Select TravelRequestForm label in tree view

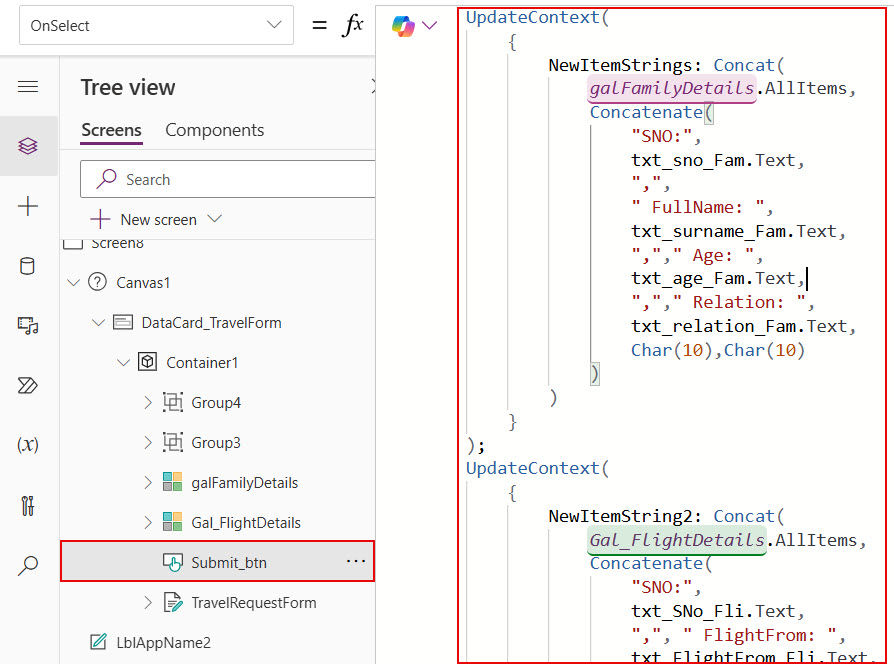(254, 602)
